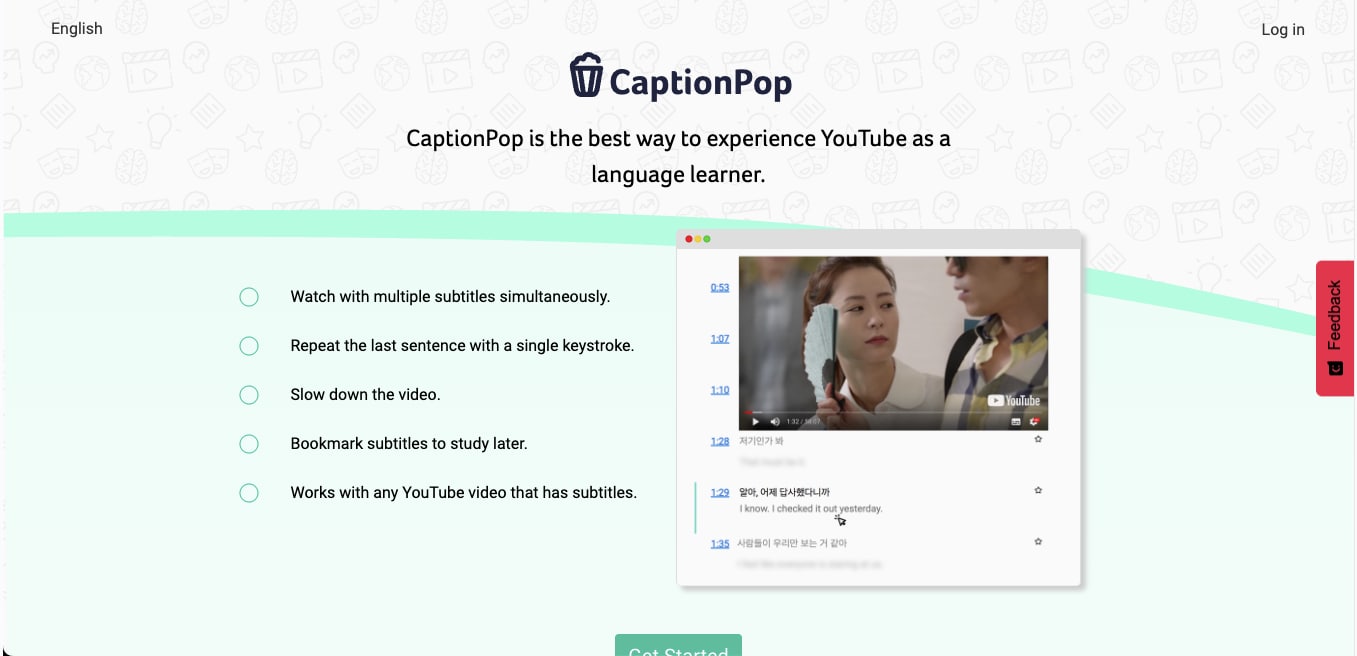Bookmark the 1:35 subtitle using its star
This screenshot has width=1357, height=656.
click(1038, 541)
